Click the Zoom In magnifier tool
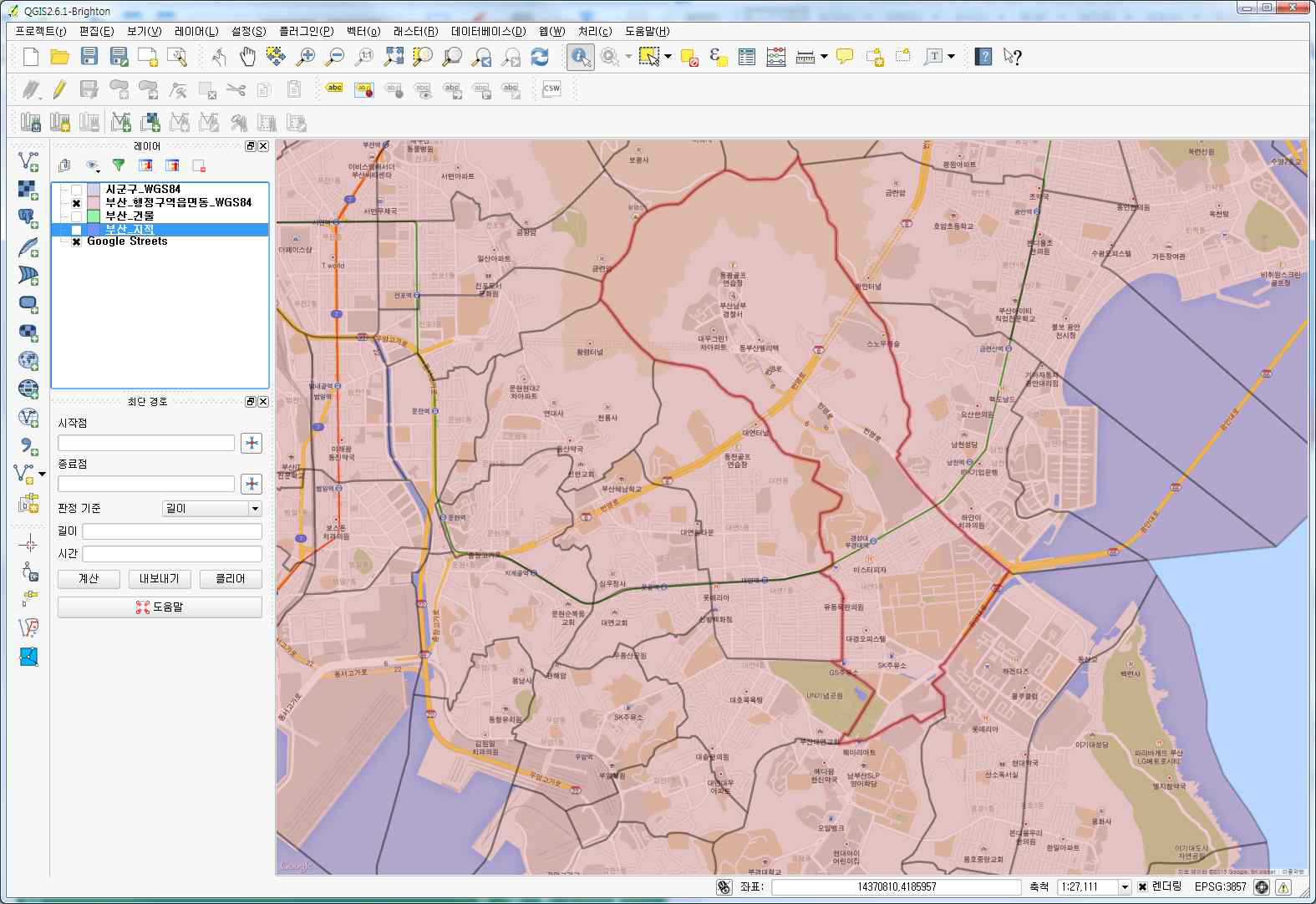The width and height of the screenshot is (1316, 904). (306, 57)
